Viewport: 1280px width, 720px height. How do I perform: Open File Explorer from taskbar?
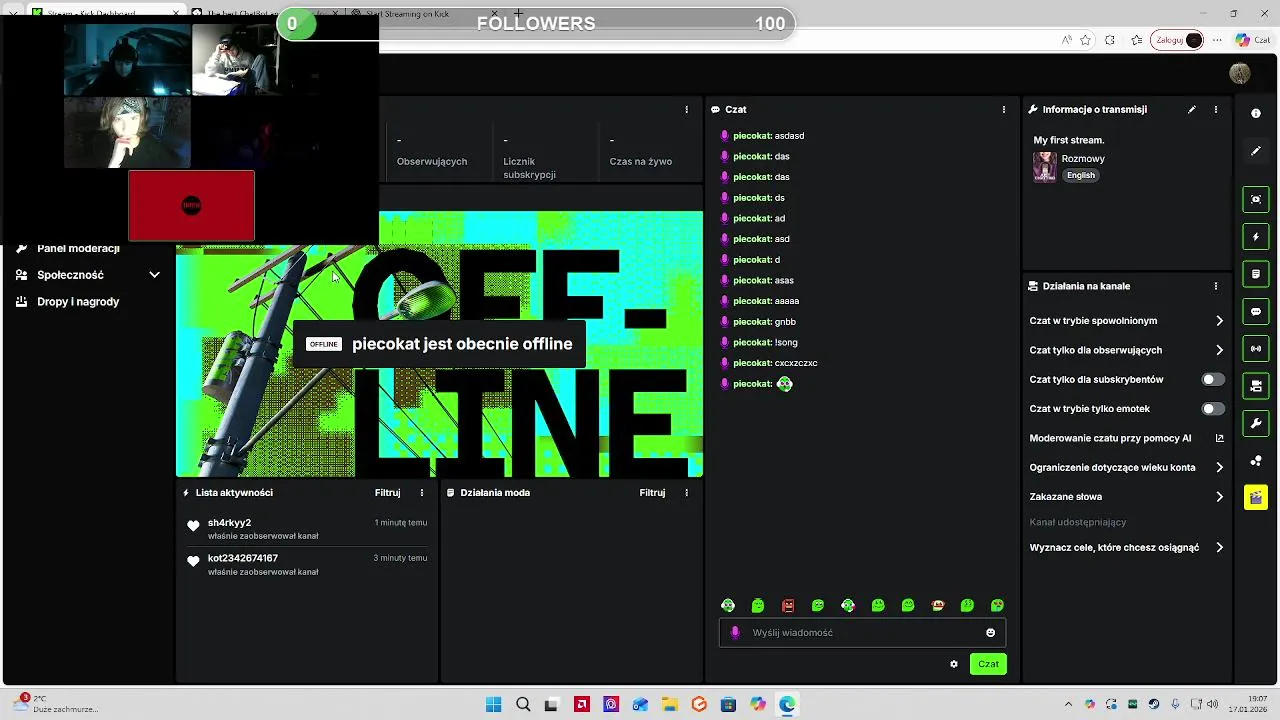669,704
